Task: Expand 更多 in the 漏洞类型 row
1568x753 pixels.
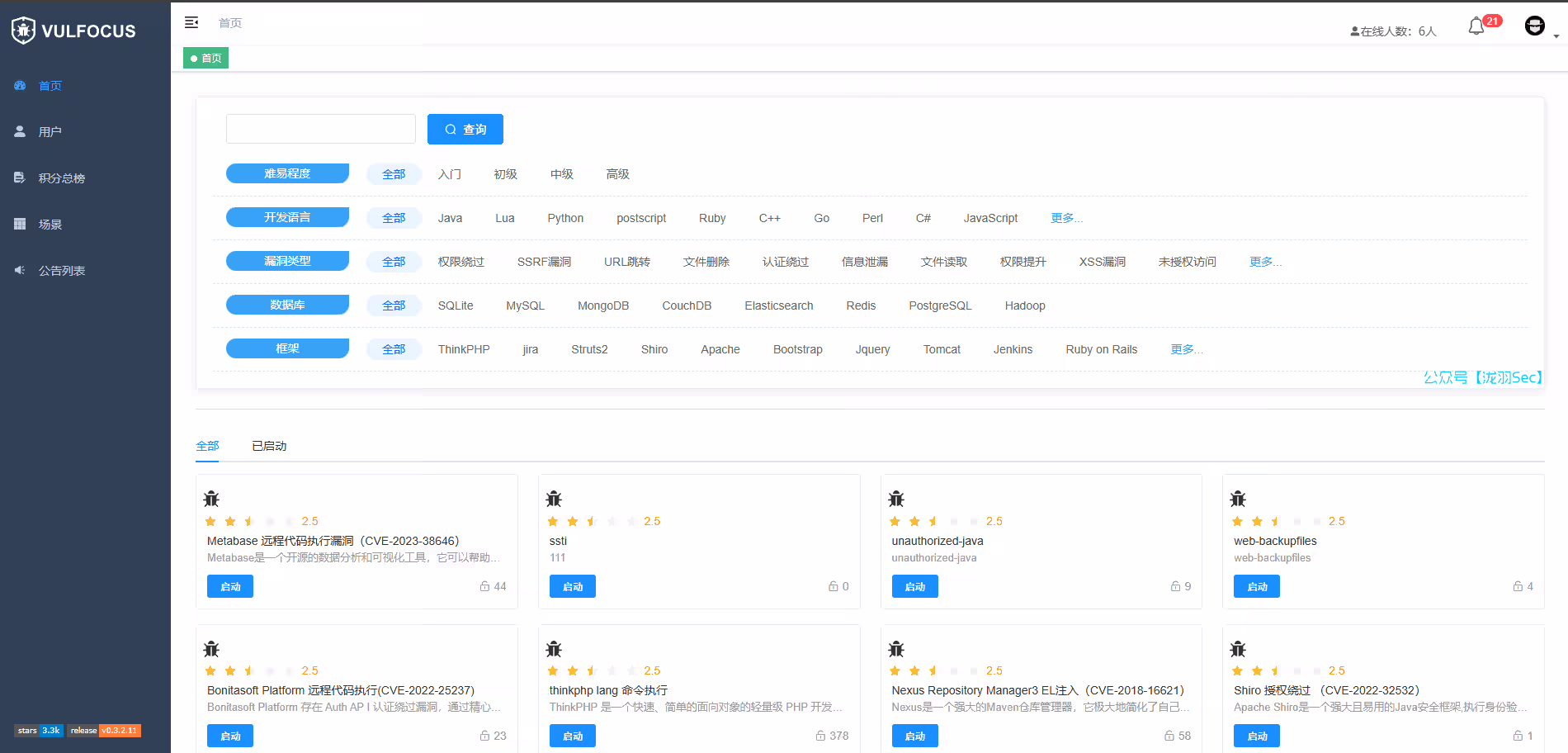Action: coord(1265,262)
